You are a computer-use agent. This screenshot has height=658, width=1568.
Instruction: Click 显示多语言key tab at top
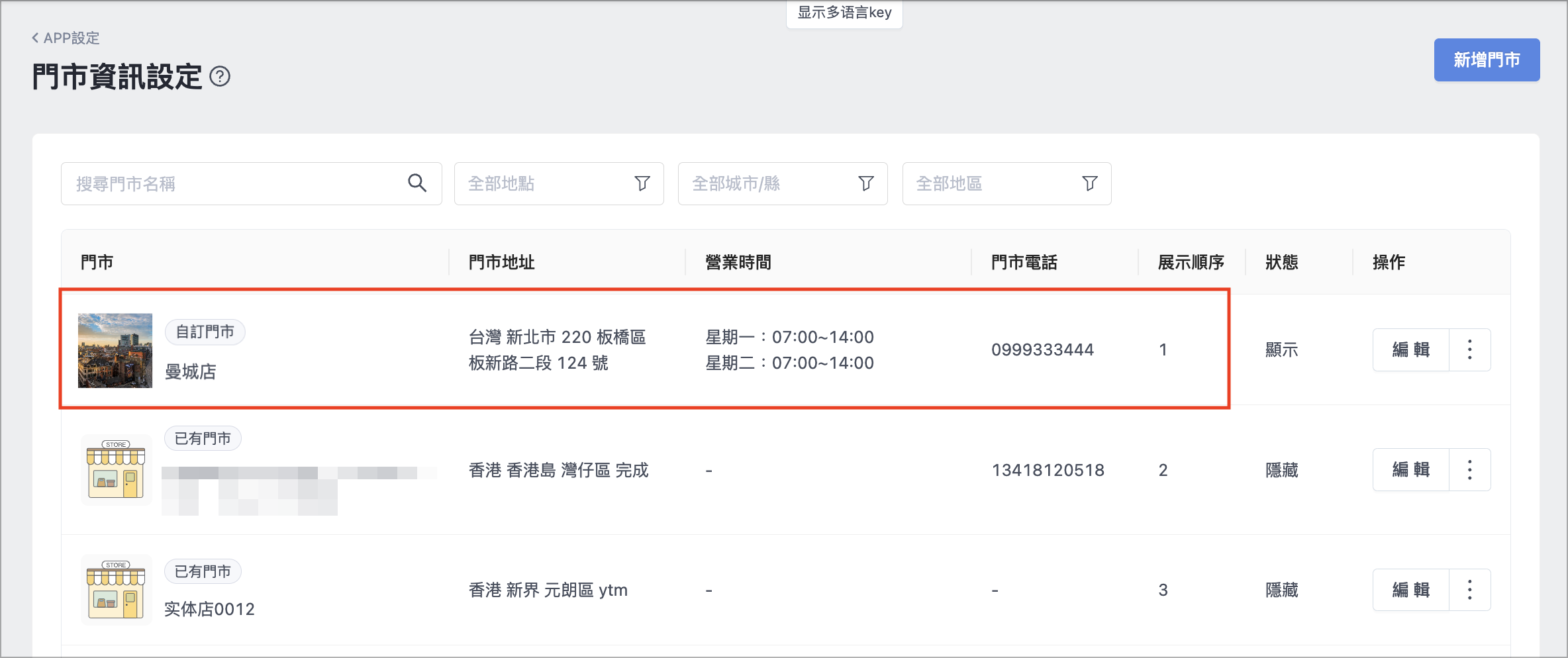[x=844, y=13]
